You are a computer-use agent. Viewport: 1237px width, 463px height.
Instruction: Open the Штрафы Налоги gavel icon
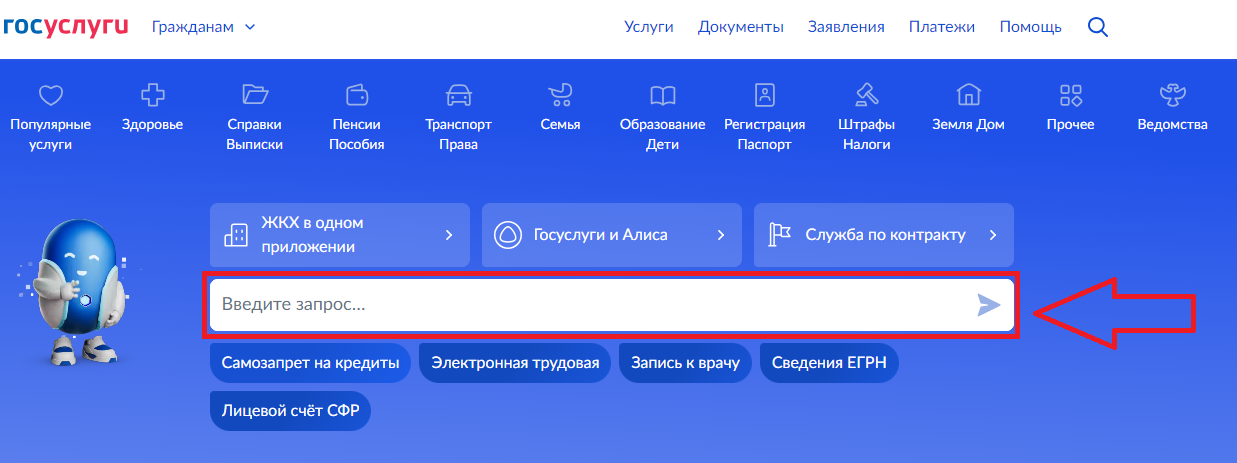click(866, 95)
